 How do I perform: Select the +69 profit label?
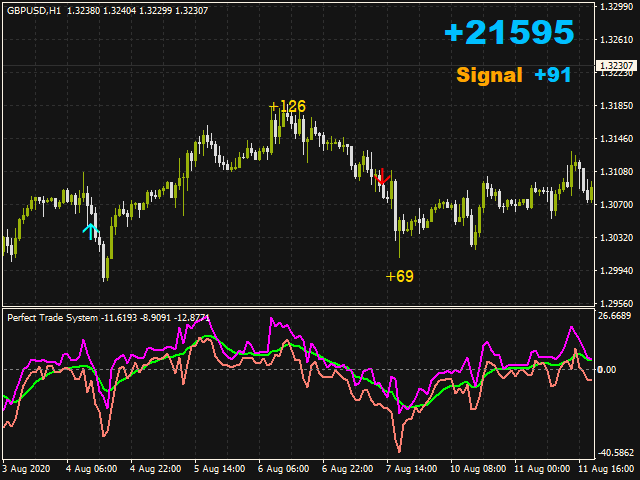(x=400, y=276)
